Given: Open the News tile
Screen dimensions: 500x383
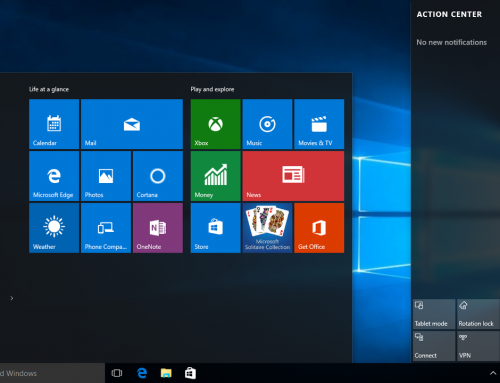Looking at the screenshot, I should click(293, 176).
